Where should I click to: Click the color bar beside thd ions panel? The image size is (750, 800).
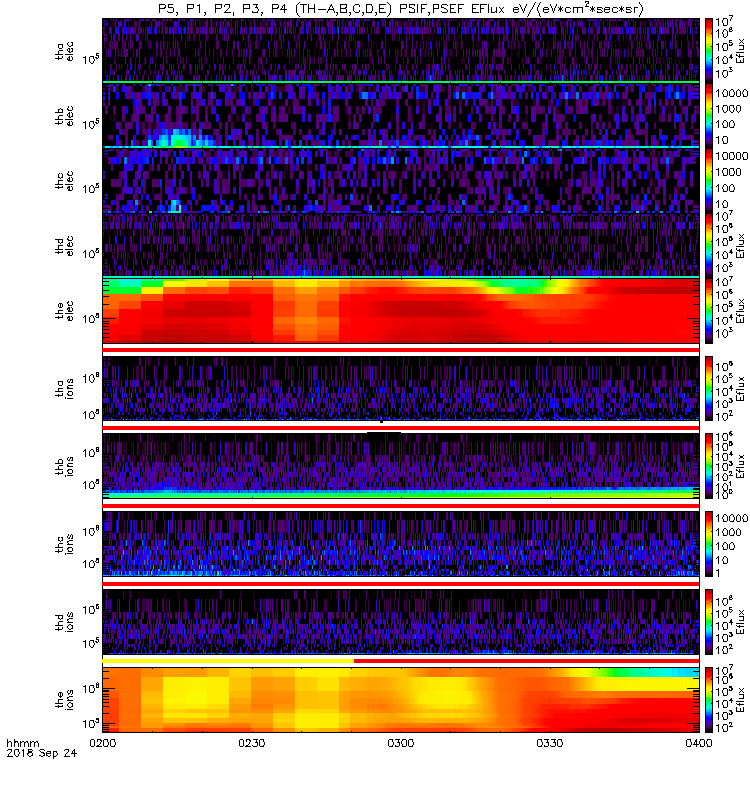[709, 622]
